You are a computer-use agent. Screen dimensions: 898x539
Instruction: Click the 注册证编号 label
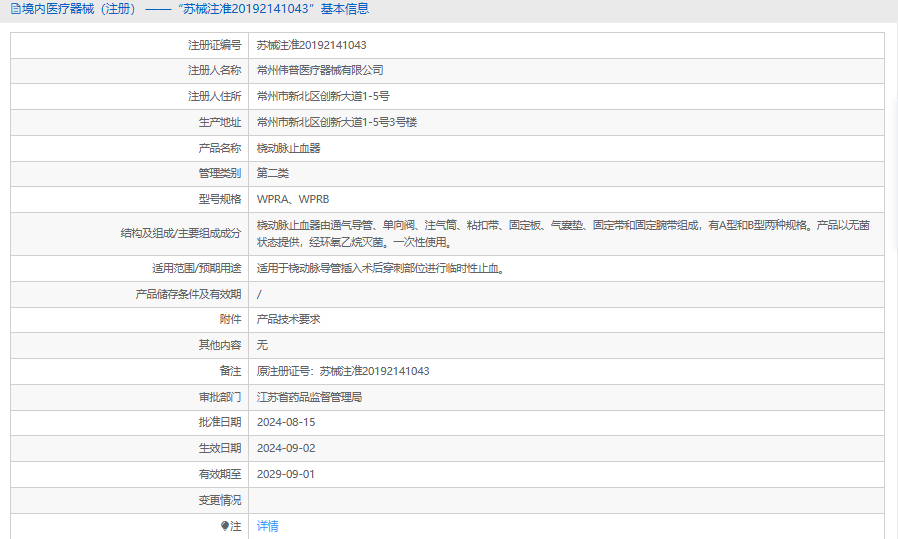pos(215,45)
